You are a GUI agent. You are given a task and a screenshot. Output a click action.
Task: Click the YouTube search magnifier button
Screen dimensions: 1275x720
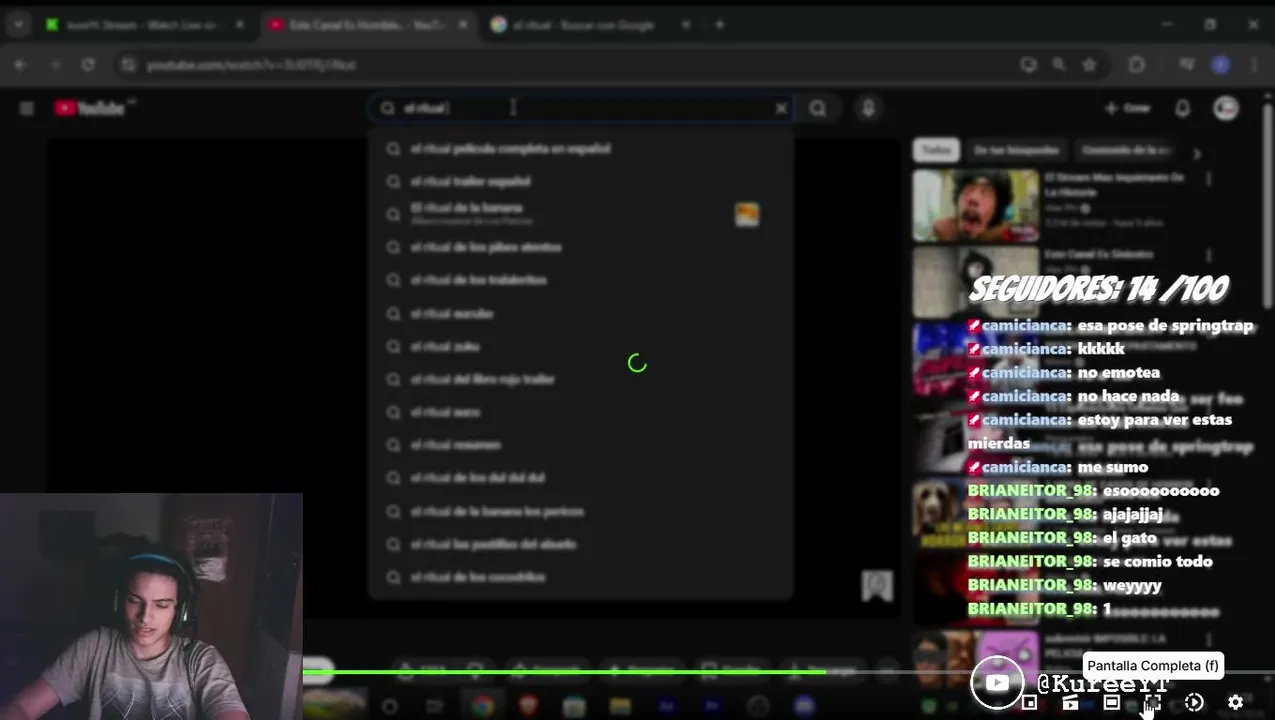(x=818, y=108)
